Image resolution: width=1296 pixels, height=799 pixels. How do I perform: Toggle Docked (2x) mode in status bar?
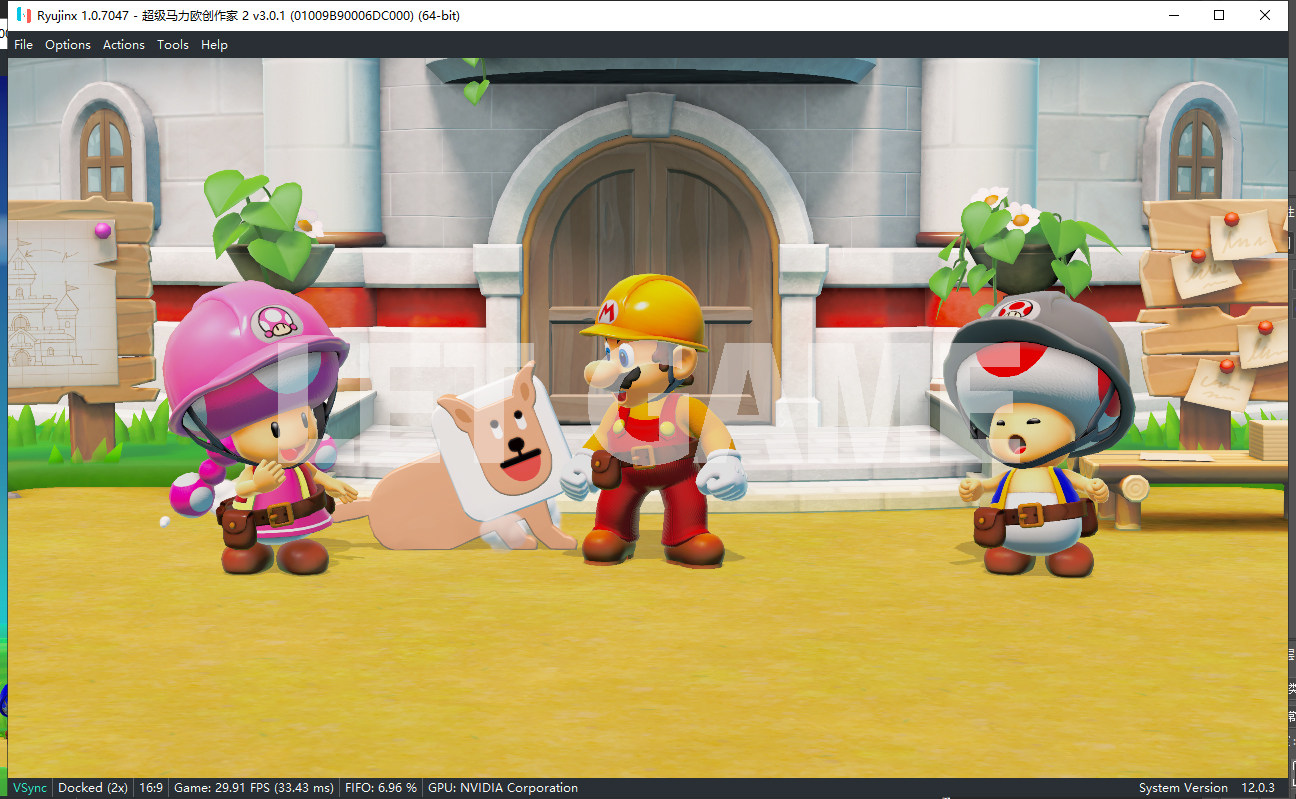92,788
